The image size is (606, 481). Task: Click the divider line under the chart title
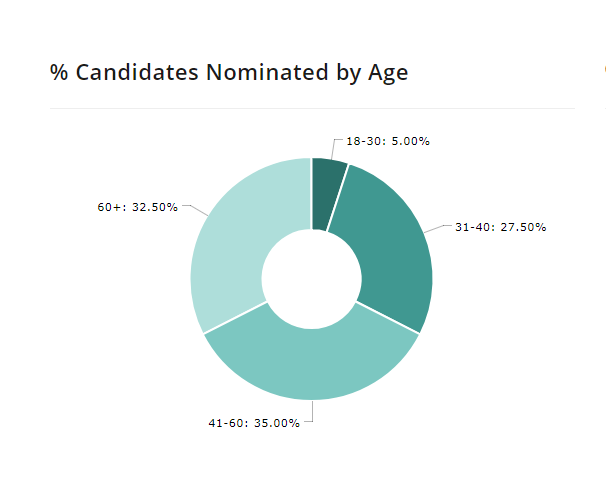pyautogui.click(x=312, y=108)
